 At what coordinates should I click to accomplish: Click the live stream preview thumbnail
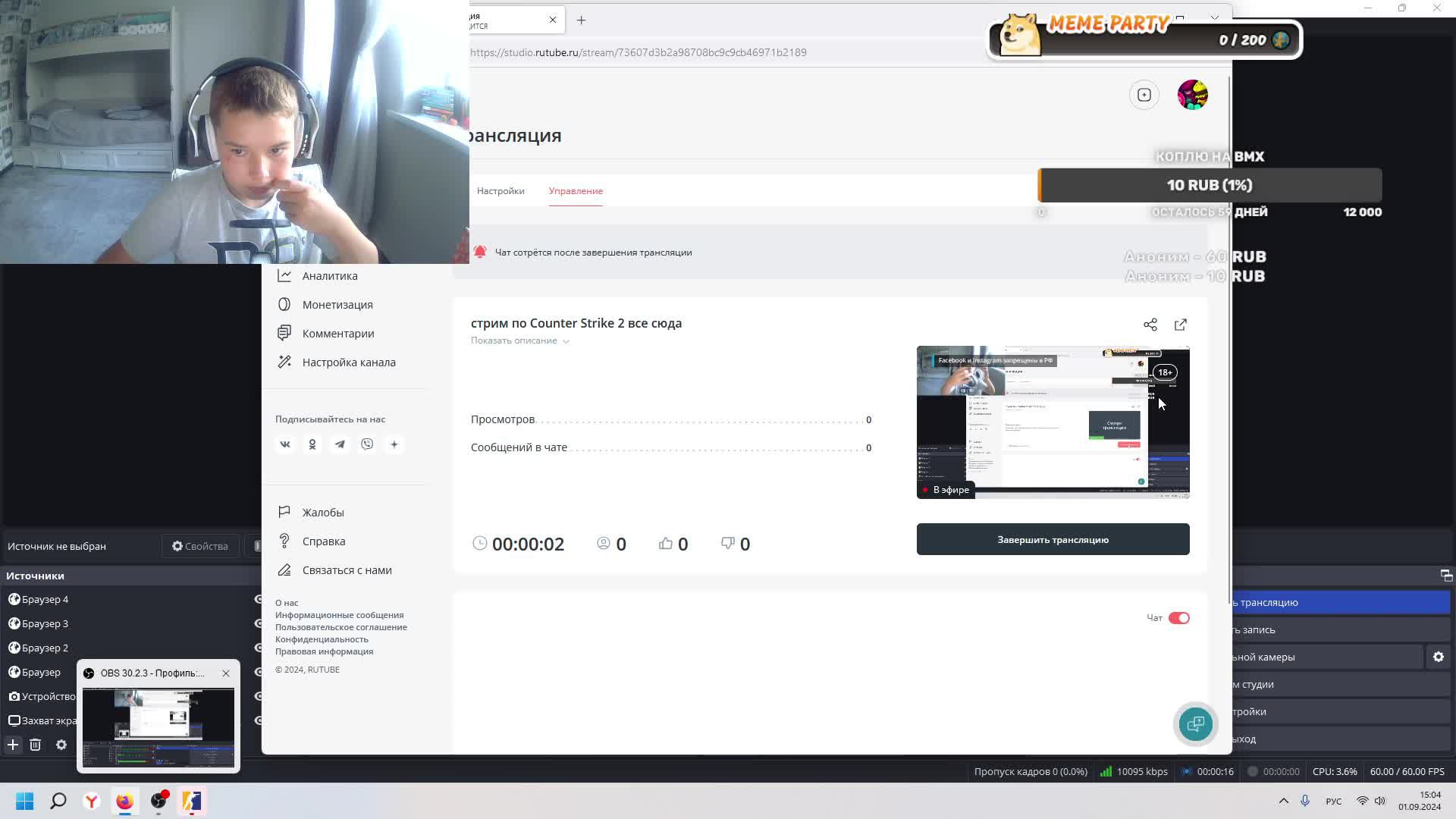click(x=1053, y=422)
